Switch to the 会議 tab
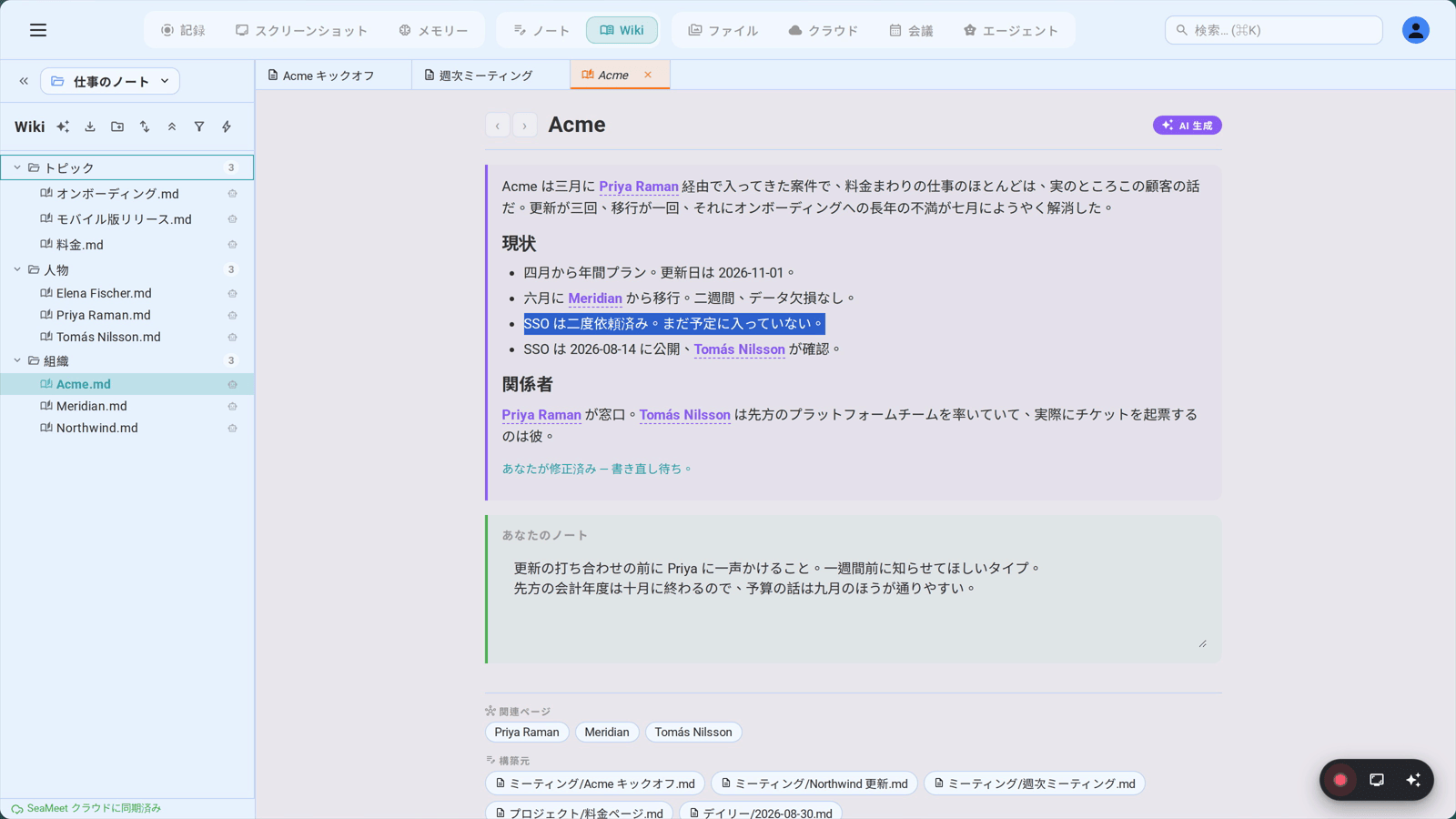The image size is (1456, 819). point(911,30)
